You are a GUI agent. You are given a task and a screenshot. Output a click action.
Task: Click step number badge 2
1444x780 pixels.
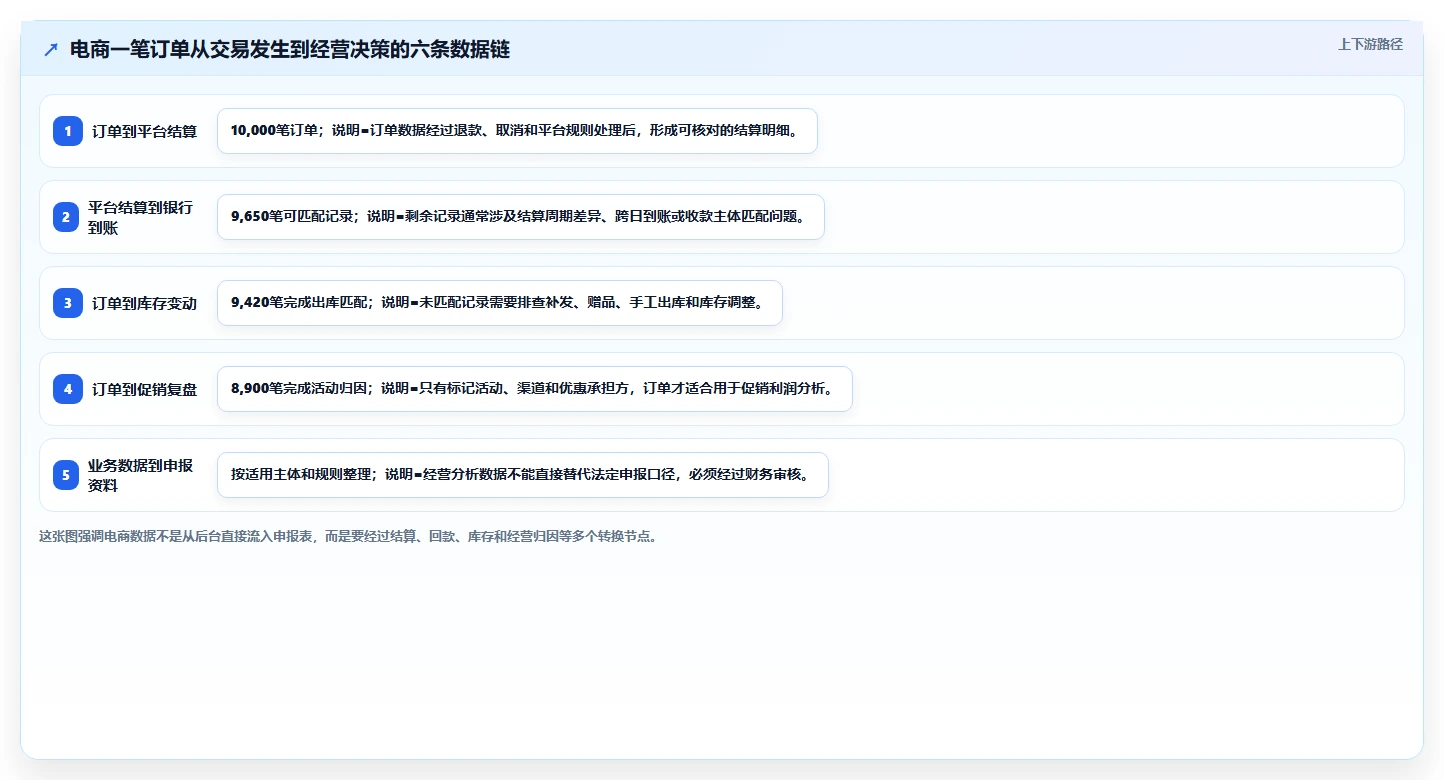tap(66, 217)
